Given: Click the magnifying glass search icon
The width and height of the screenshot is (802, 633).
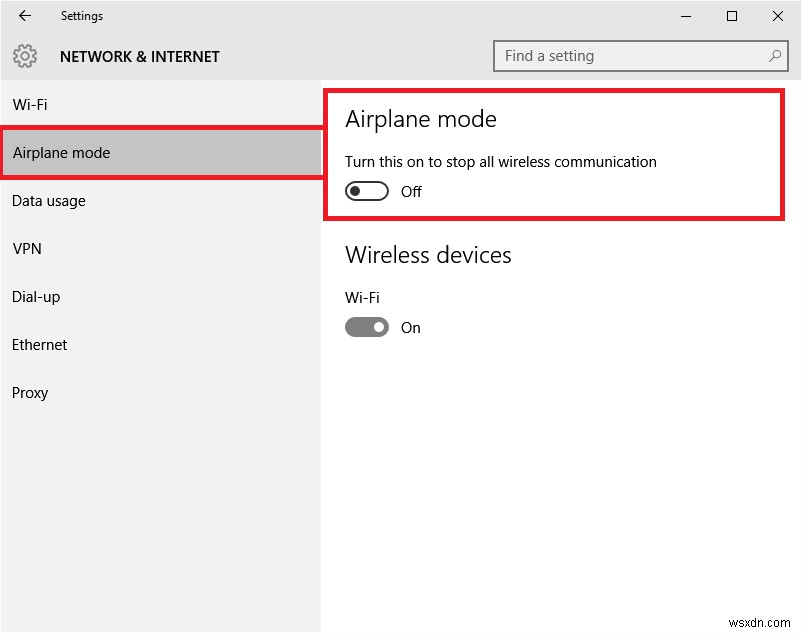Looking at the screenshot, I should [775, 56].
